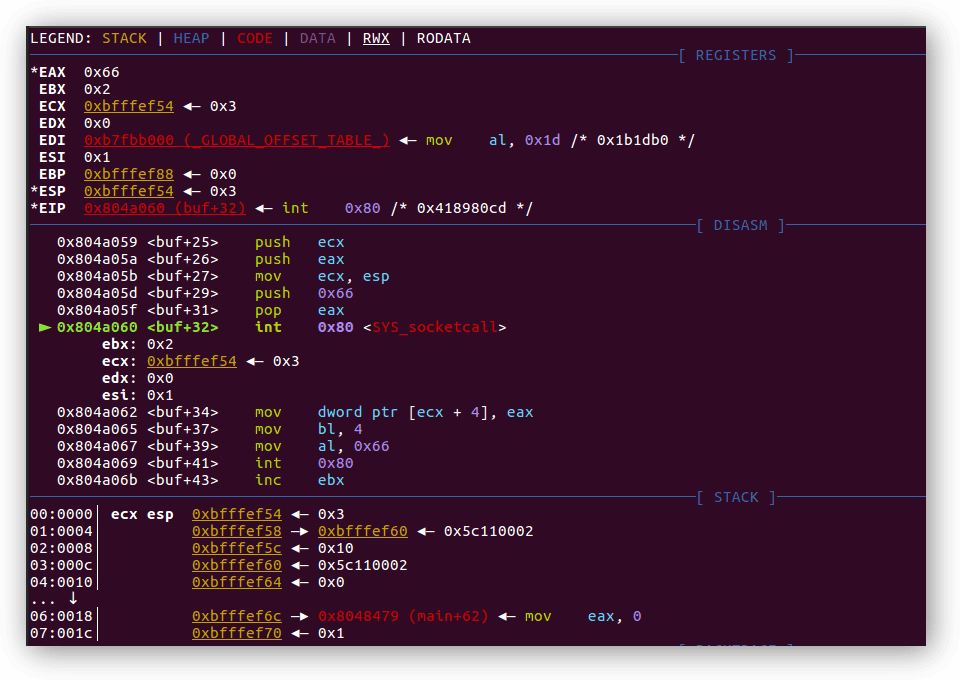Click stack address 0xbfffef58 at offset 01:0004

click(x=237, y=531)
